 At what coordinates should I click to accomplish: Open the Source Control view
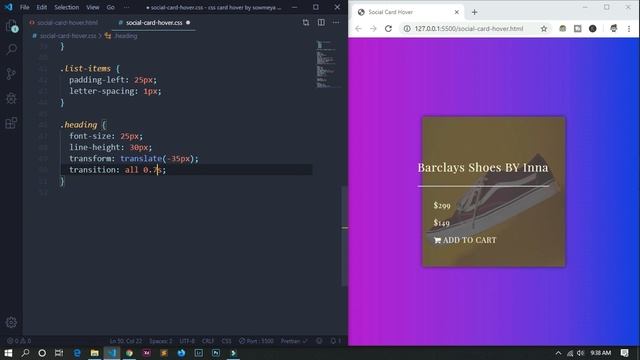click(11, 74)
